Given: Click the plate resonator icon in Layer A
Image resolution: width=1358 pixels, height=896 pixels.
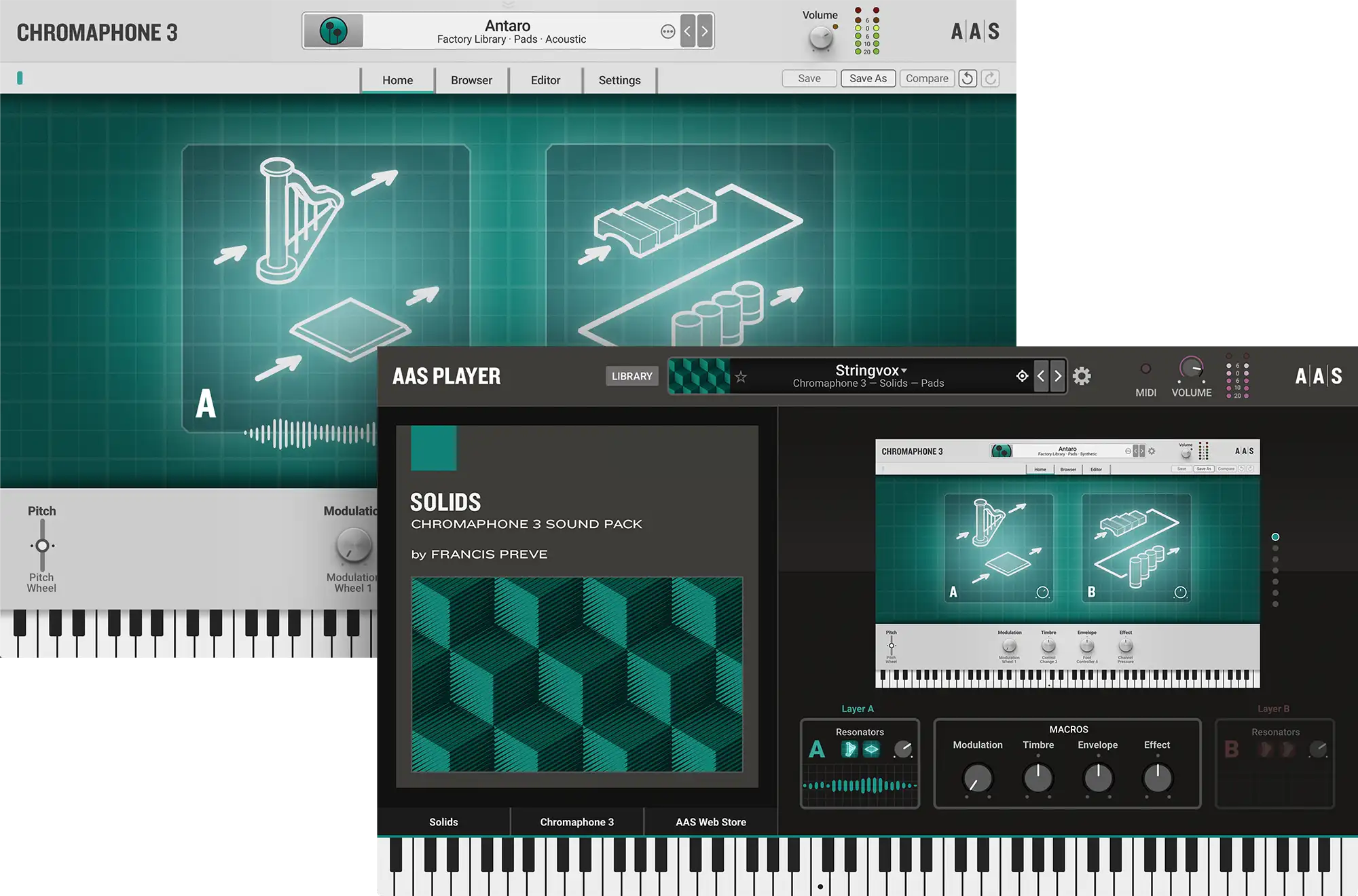Looking at the screenshot, I should [x=871, y=749].
